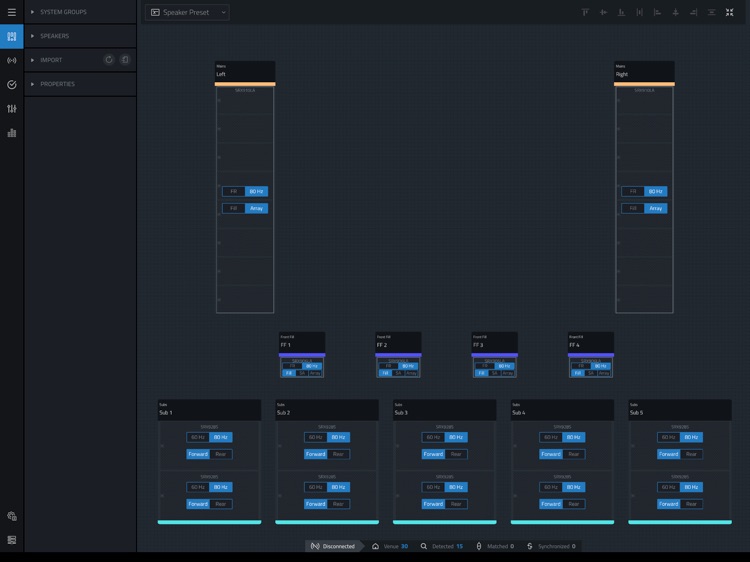
Task: Click the purple color bar under FF 2
Action: coord(398,355)
